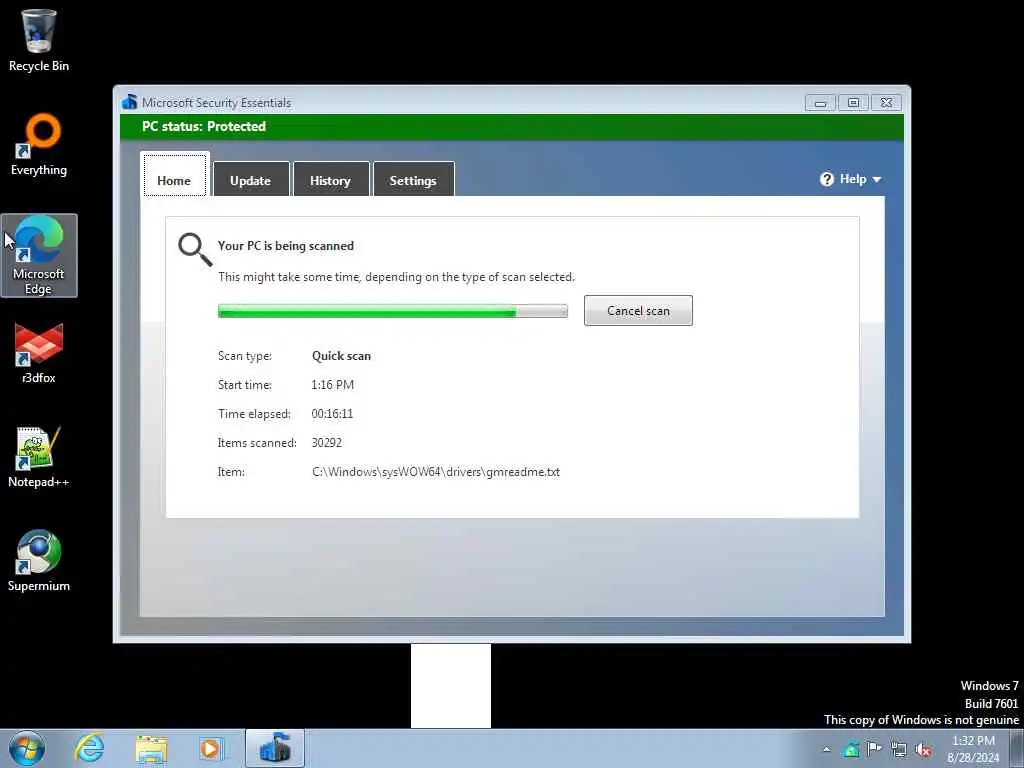Click the Windows Start orb
The width and height of the screenshot is (1024, 768).
[x=27, y=748]
